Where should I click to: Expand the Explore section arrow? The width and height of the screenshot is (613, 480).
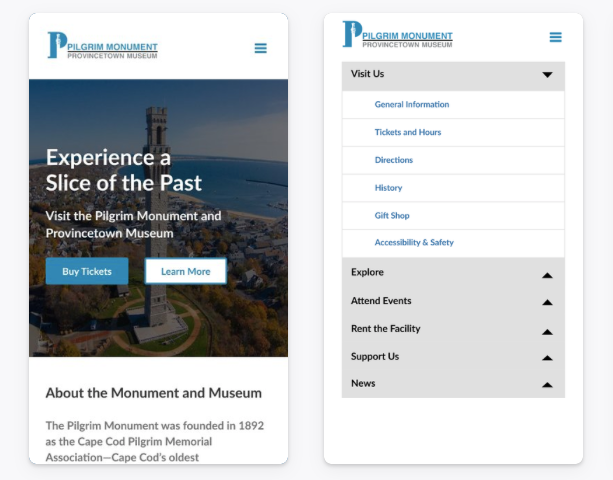(547, 275)
